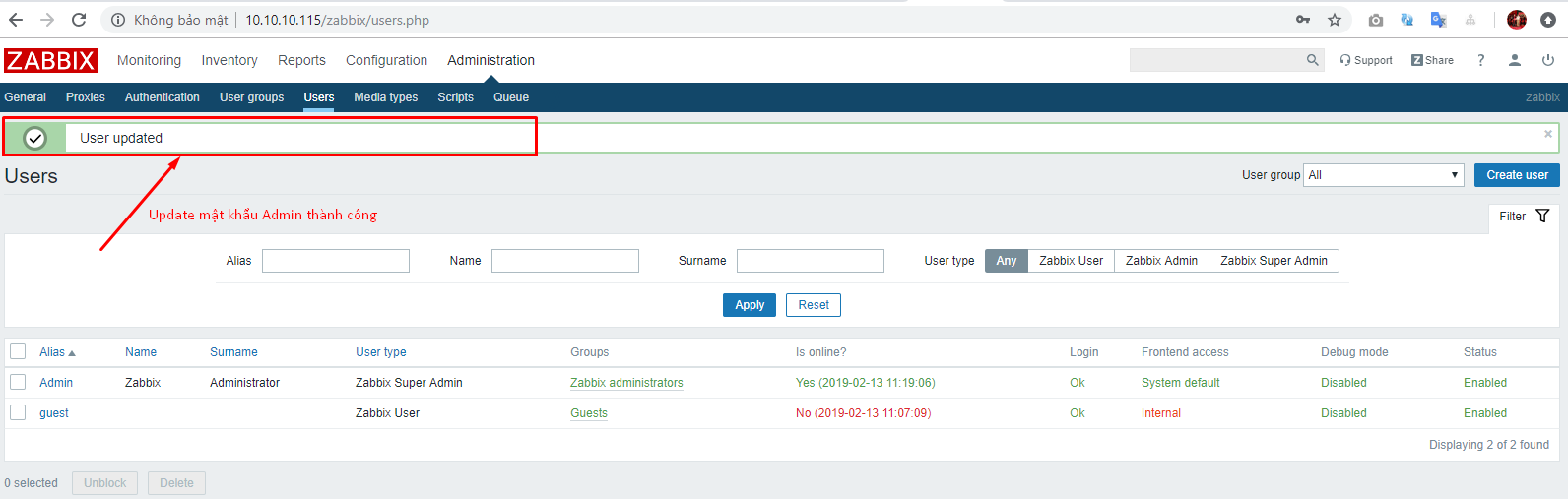
Task: Click the Zabbix logo
Action: [50, 60]
